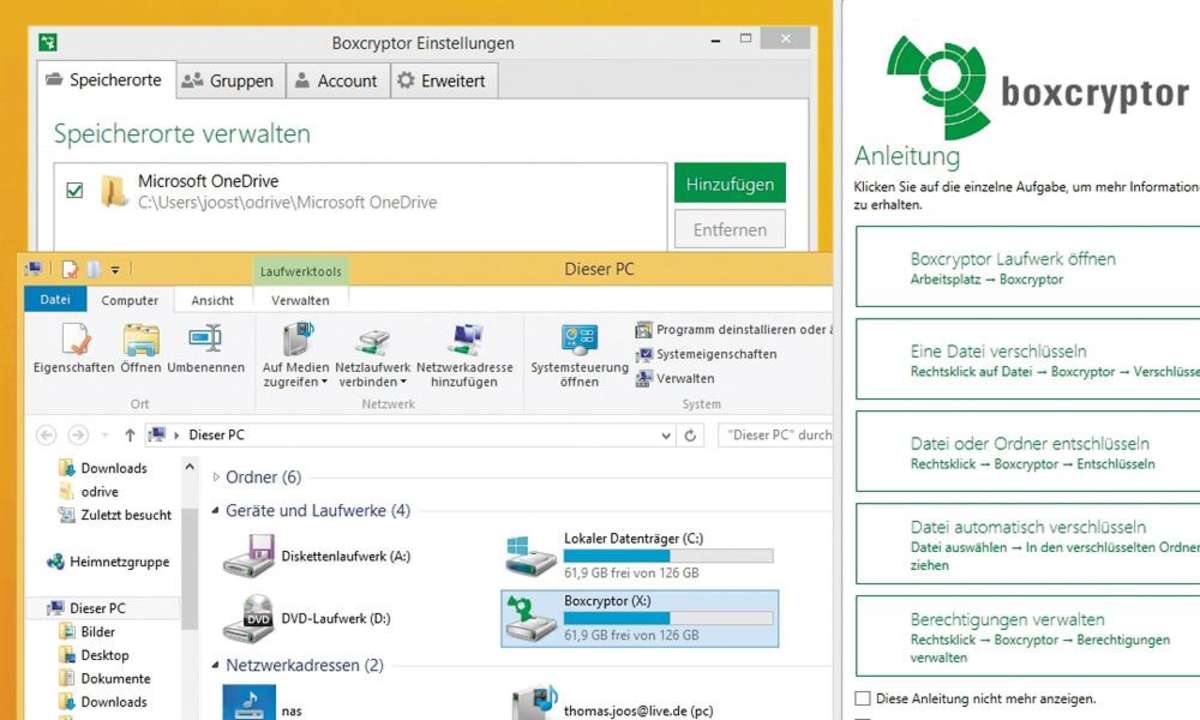Open the Erweitert tab
This screenshot has width=1200, height=720.
pos(443,81)
